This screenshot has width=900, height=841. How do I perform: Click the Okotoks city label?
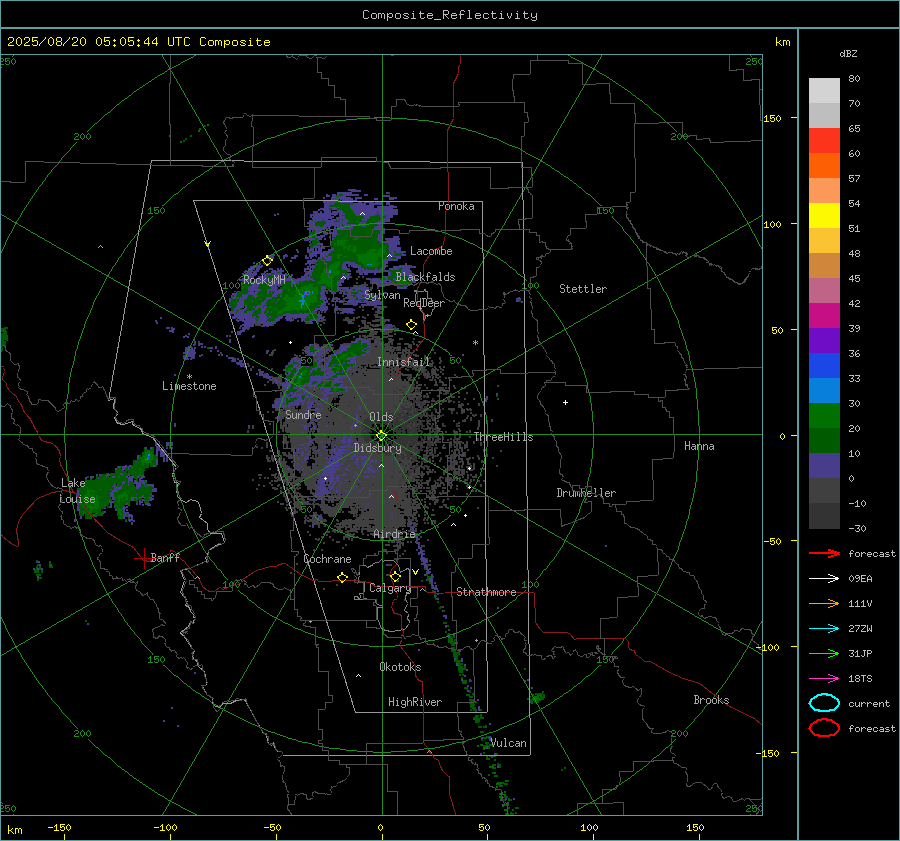[x=400, y=667]
